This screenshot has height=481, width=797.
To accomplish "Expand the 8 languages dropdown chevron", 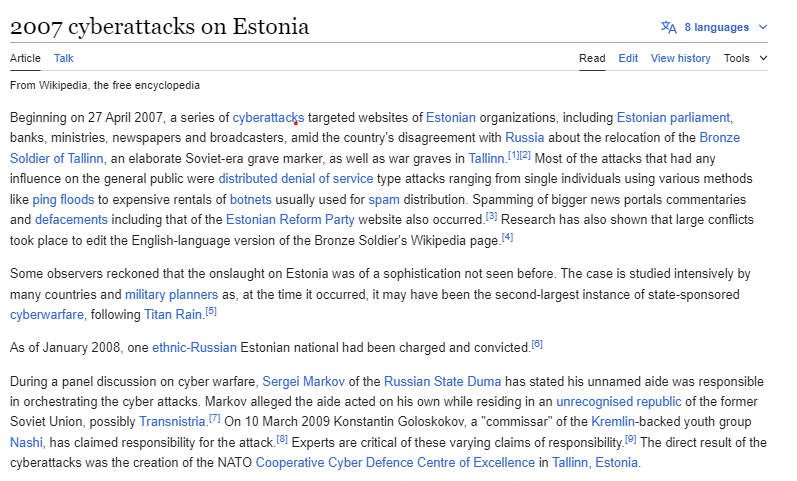I will pyautogui.click(x=762, y=27).
